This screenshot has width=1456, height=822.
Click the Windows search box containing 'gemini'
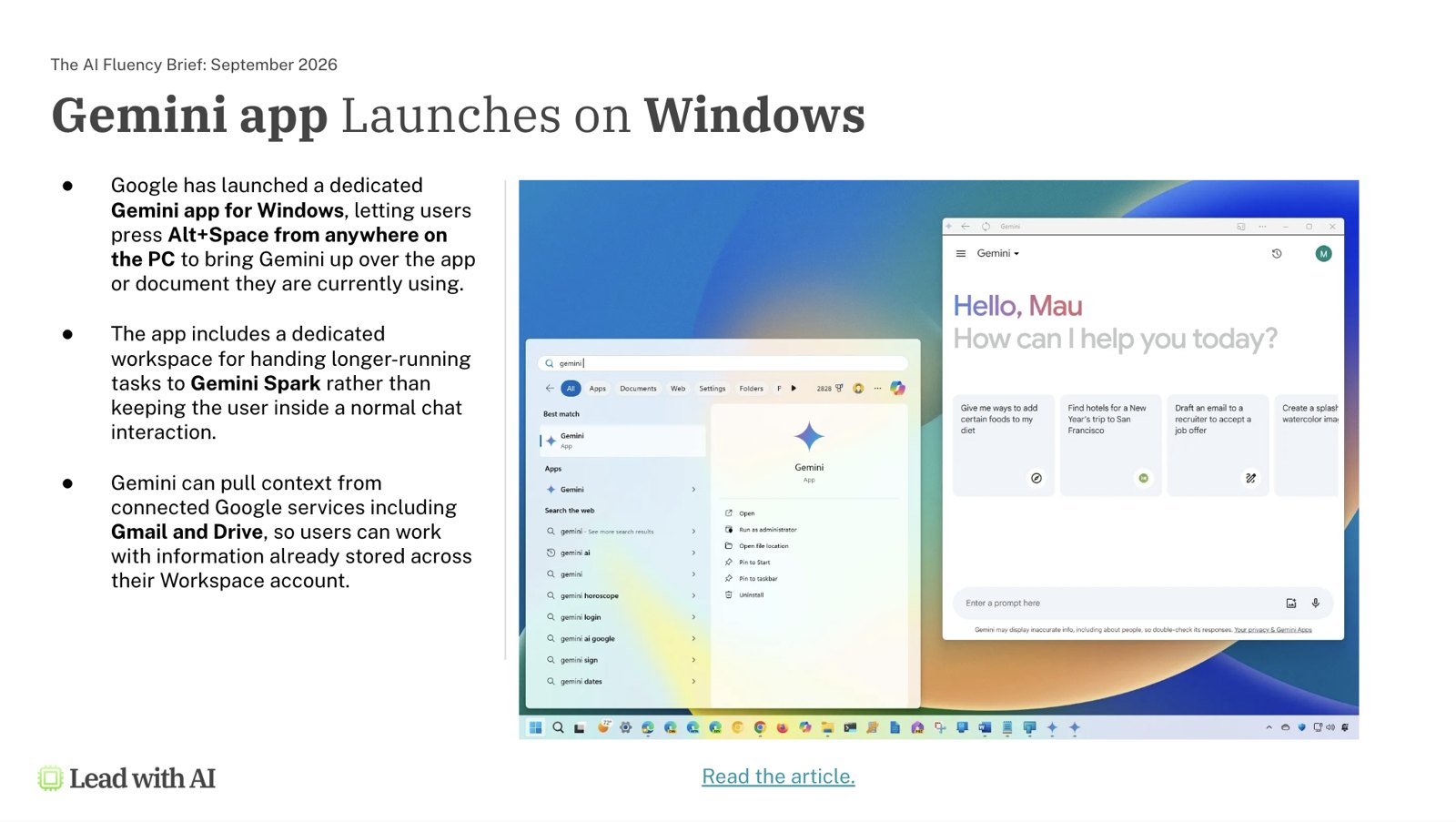(x=723, y=363)
